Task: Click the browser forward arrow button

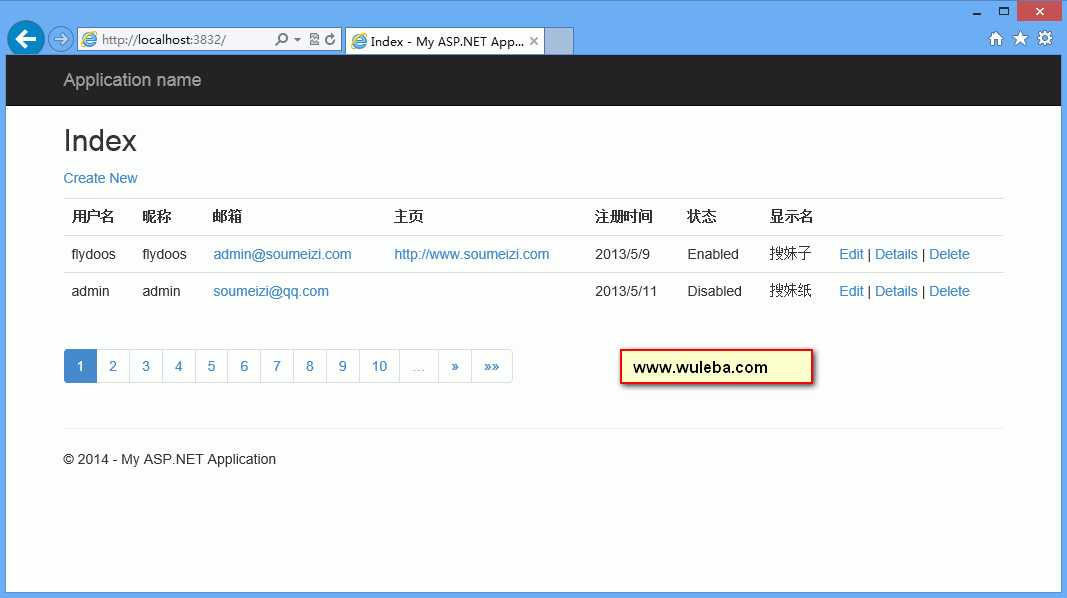Action: pos(61,39)
